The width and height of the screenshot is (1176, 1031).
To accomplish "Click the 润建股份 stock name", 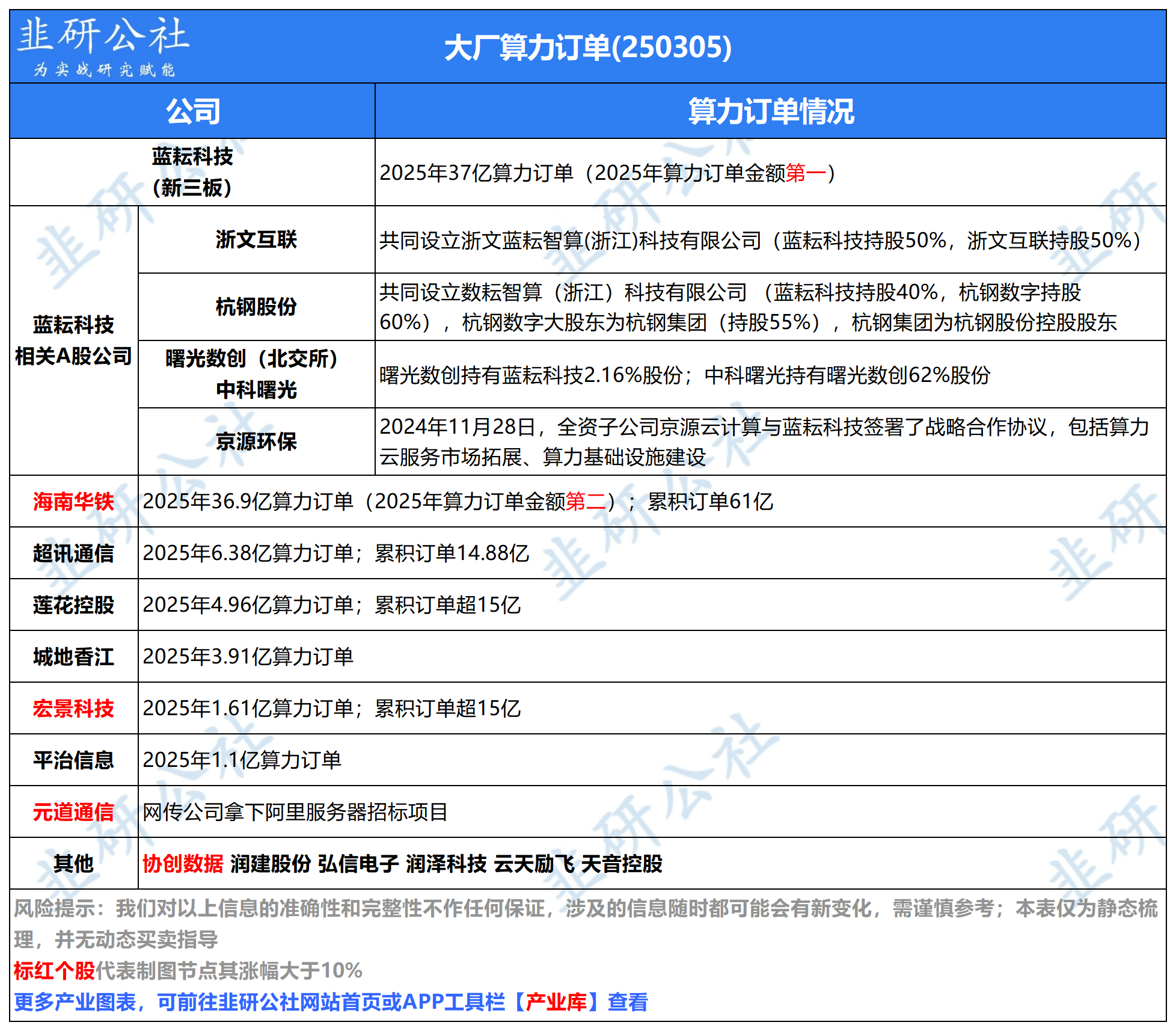I will click(271, 864).
